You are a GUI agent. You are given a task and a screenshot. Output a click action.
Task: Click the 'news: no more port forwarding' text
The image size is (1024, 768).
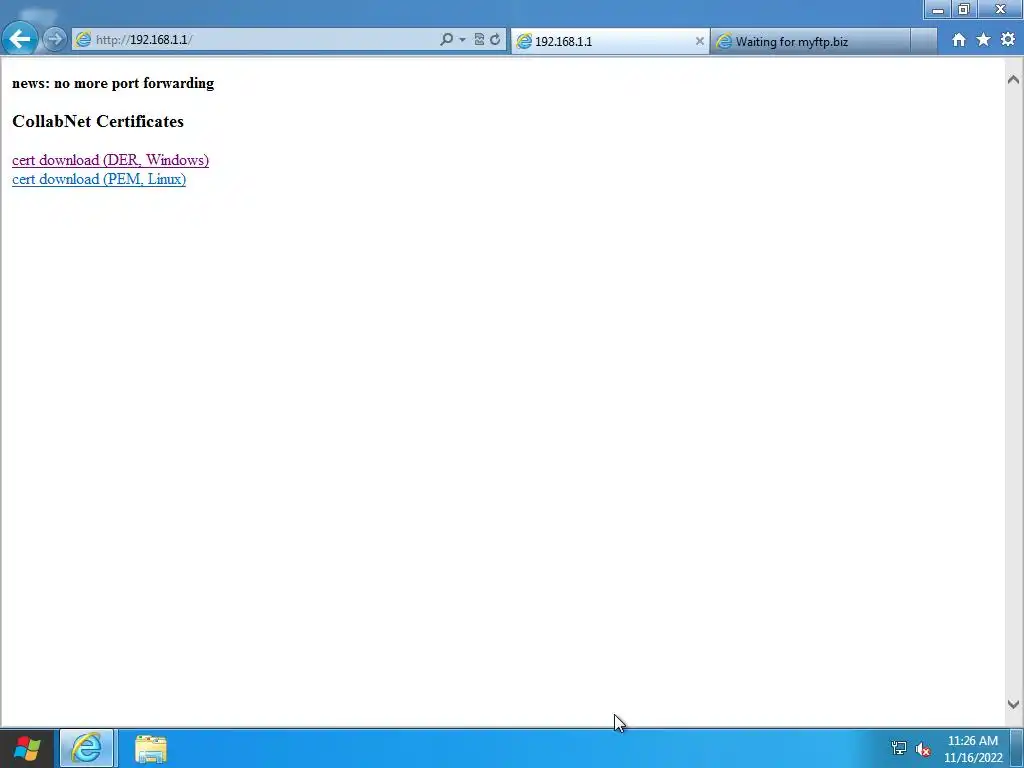[113, 83]
